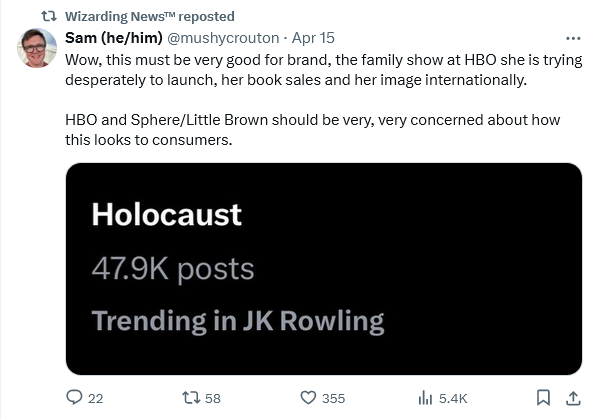Click the 22 replies count
Image resolution: width=598 pixels, height=419 pixels.
pos(95,398)
